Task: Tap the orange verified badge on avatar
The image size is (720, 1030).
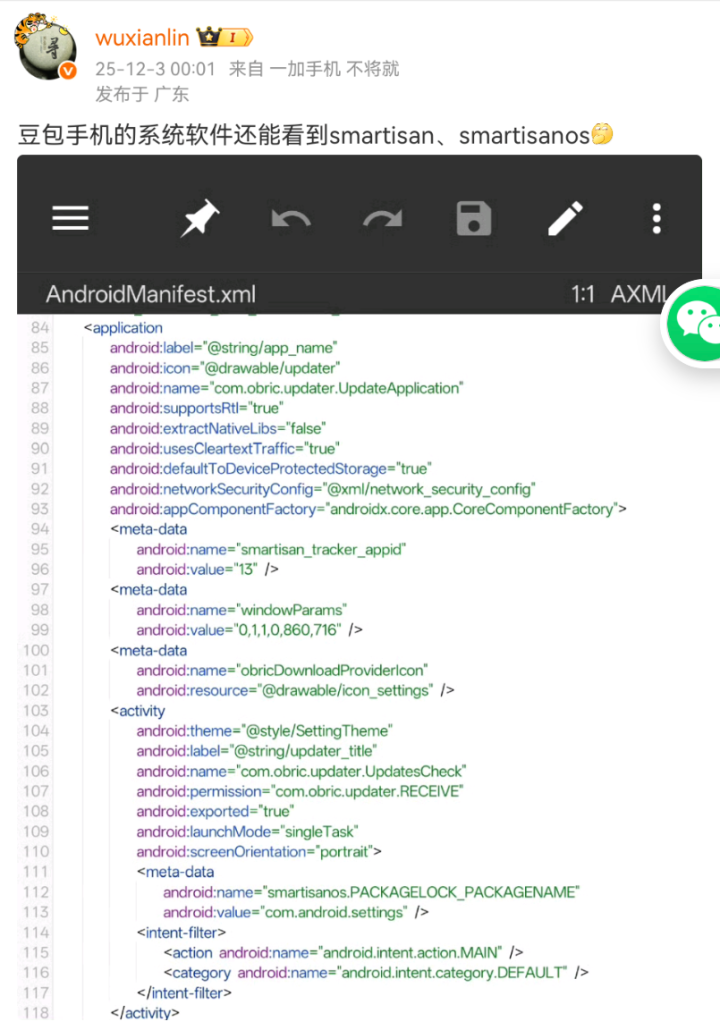Action: 68,71
